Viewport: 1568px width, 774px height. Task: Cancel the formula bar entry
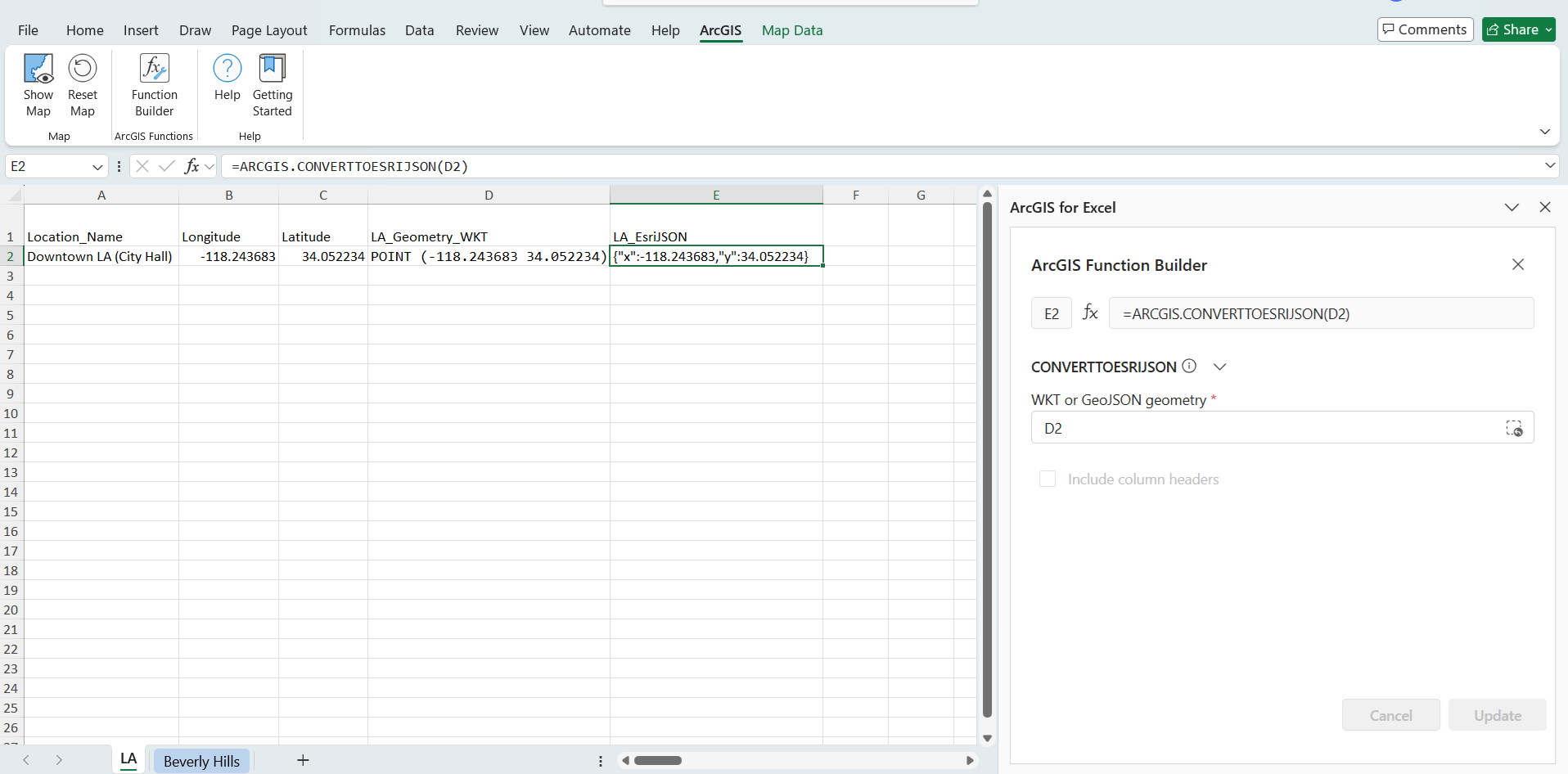[x=142, y=166]
